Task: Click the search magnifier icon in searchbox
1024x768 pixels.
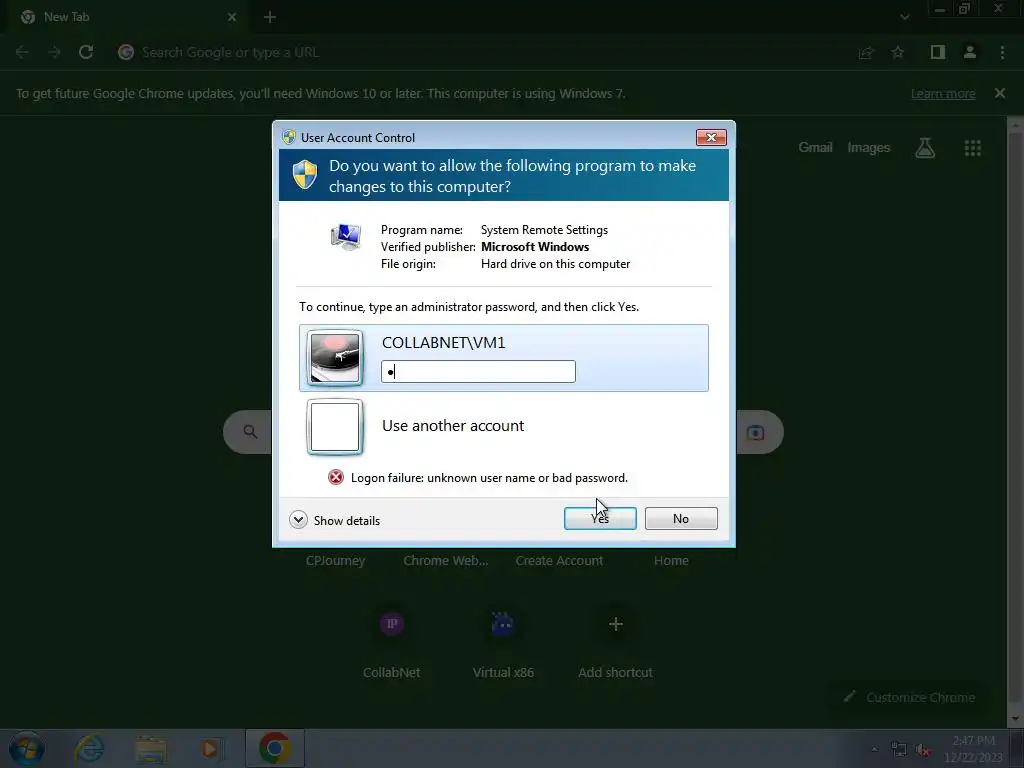Action: [x=249, y=431]
